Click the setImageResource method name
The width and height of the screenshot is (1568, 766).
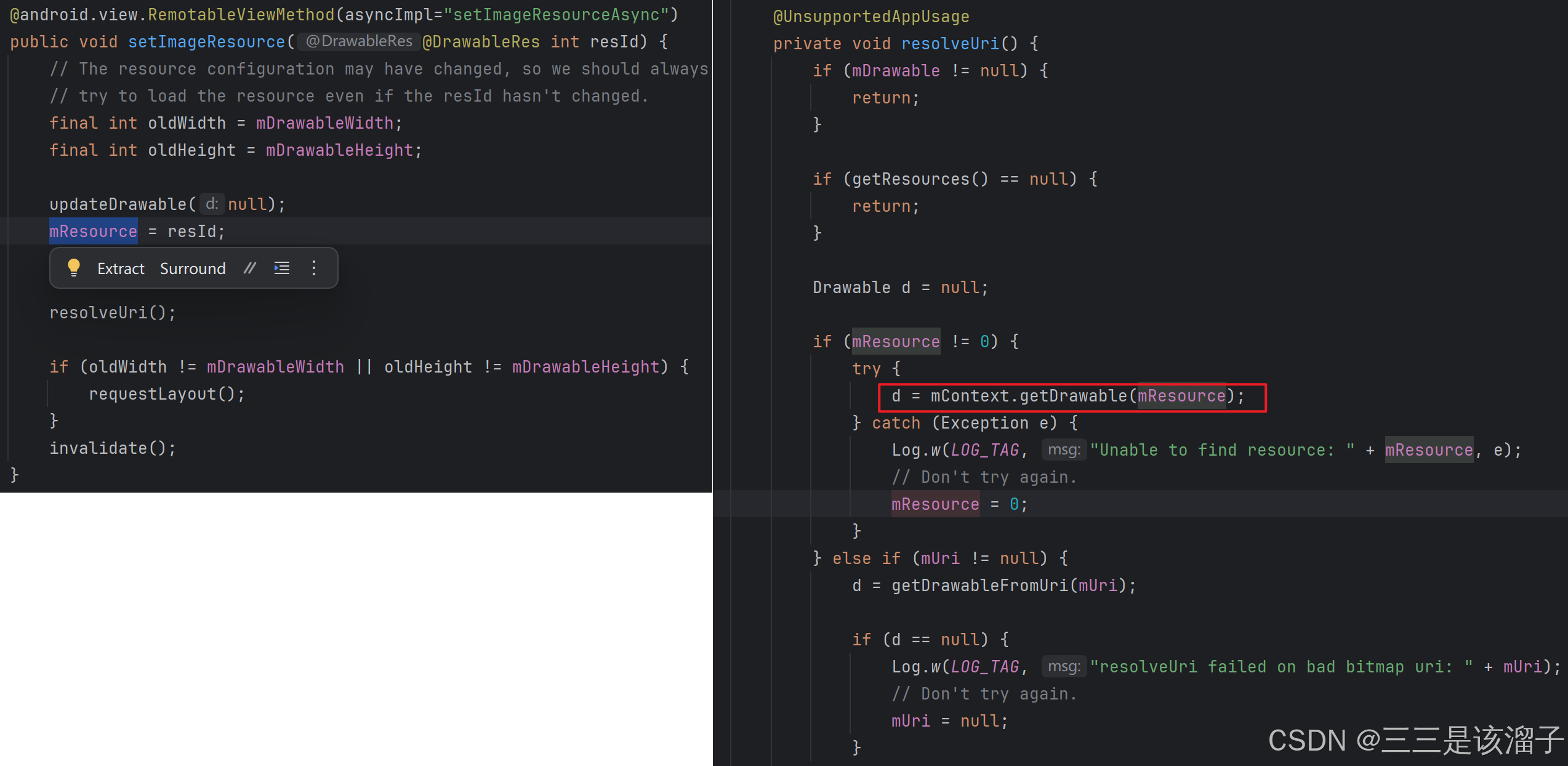206,42
